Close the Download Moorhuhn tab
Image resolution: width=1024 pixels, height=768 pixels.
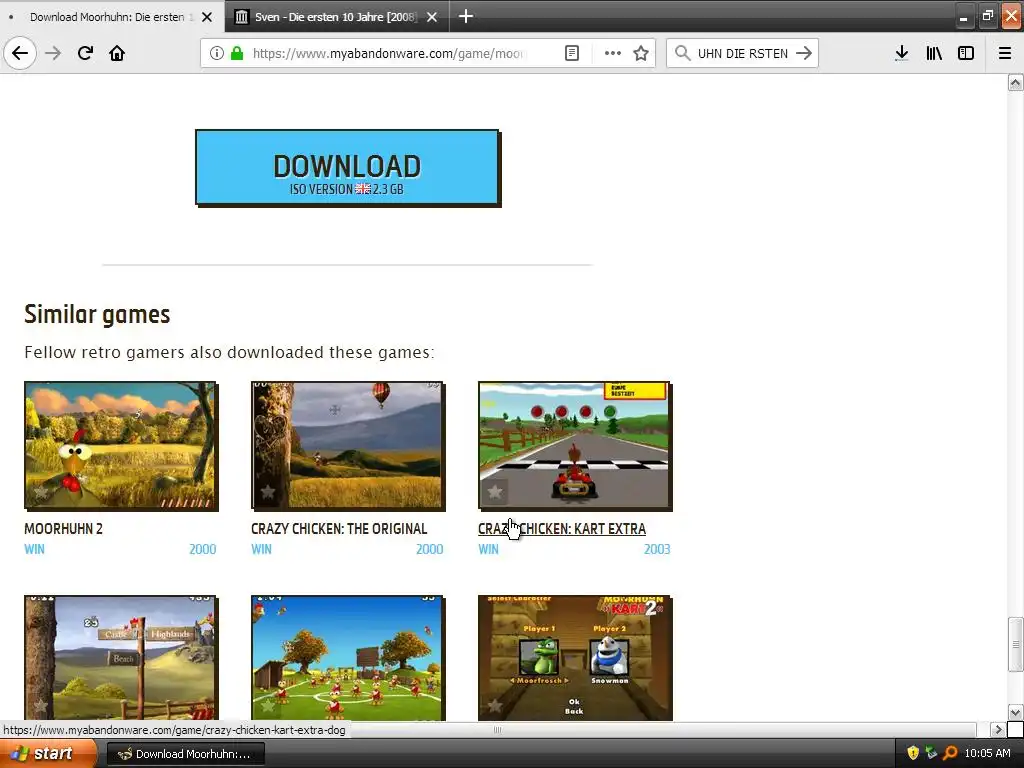click(x=207, y=17)
